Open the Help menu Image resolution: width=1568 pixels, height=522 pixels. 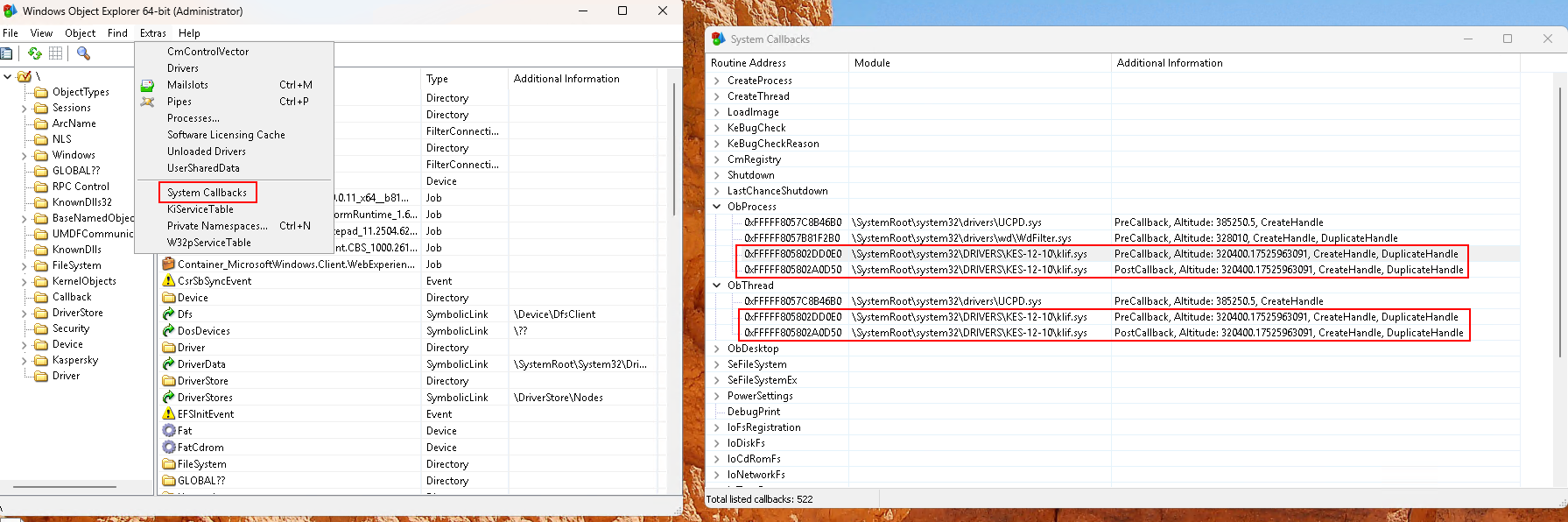pyautogui.click(x=189, y=33)
